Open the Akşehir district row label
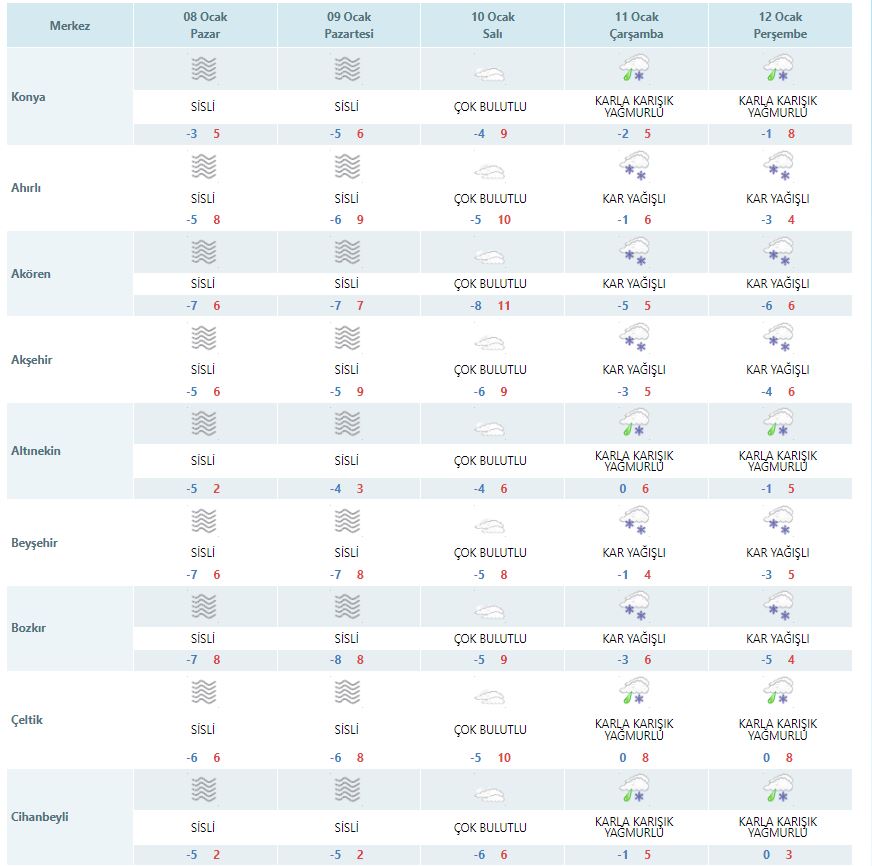This screenshot has height=866, width=872. [33, 360]
